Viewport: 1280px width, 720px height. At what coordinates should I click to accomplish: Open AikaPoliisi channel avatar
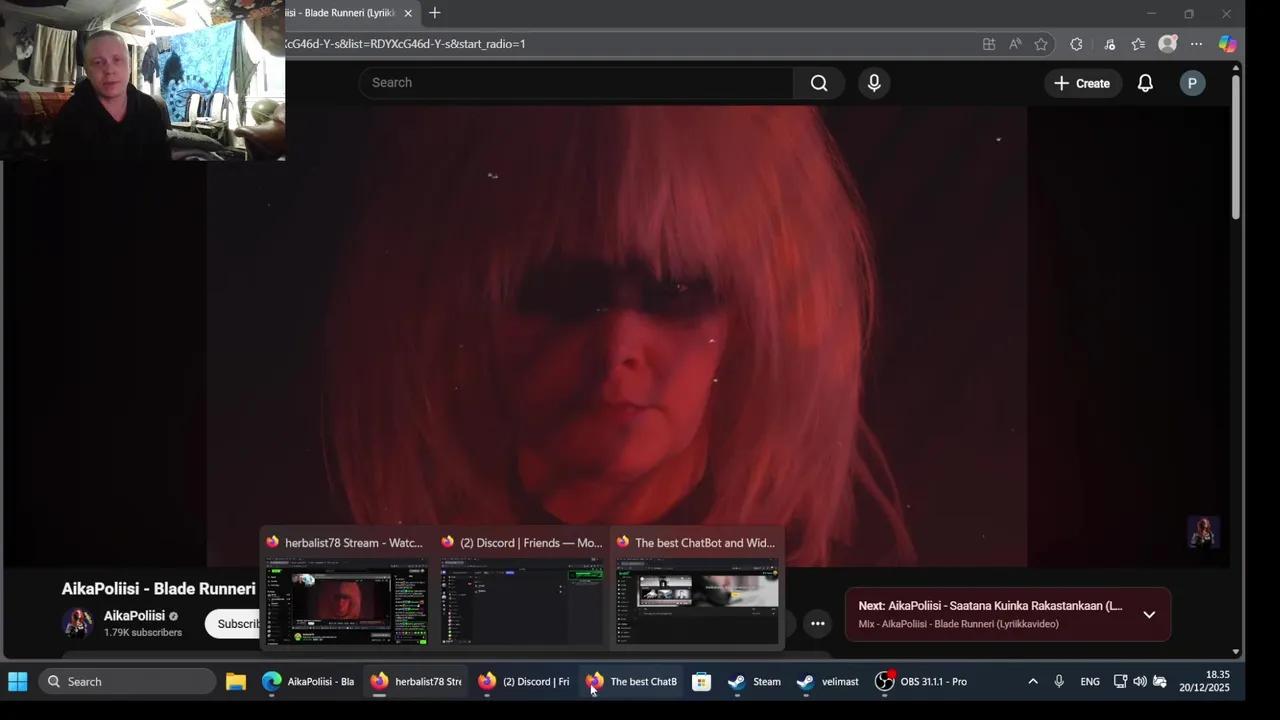78,623
